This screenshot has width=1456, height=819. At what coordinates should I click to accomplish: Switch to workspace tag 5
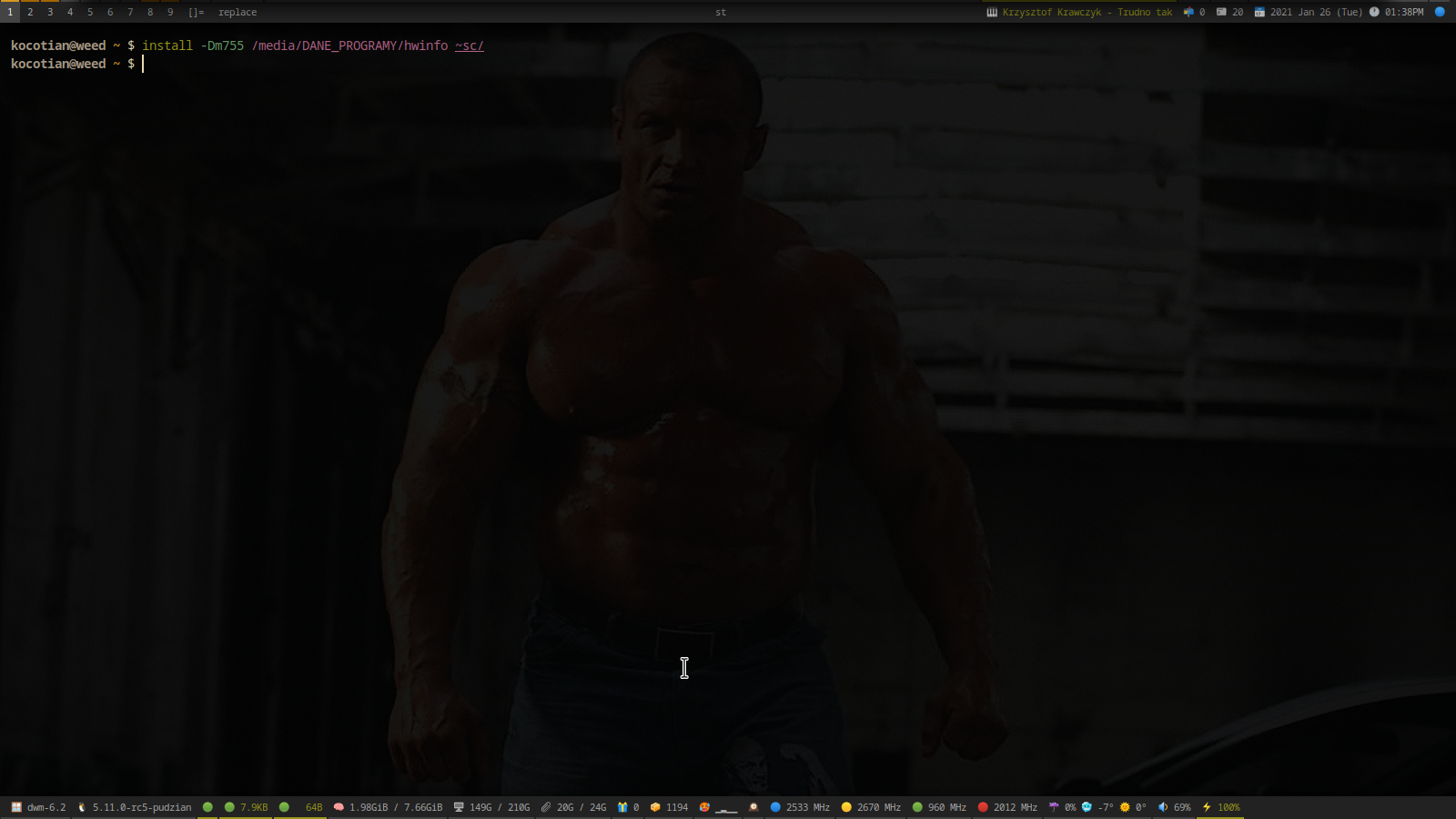(x=90, y=12)
